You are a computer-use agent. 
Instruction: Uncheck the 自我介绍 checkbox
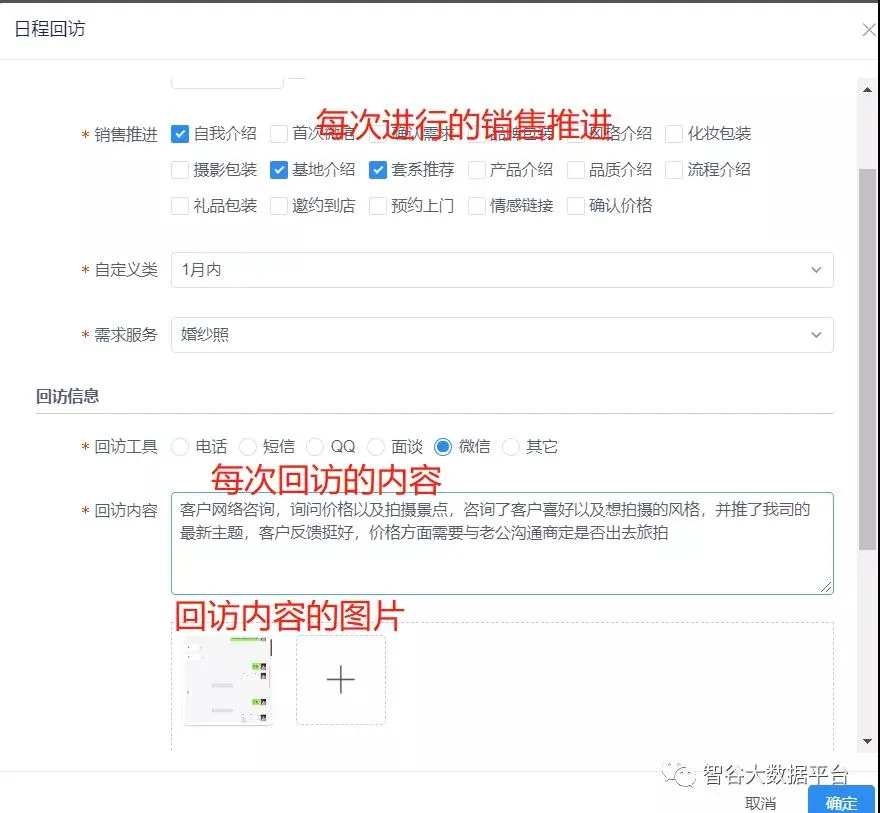[180, 134]
